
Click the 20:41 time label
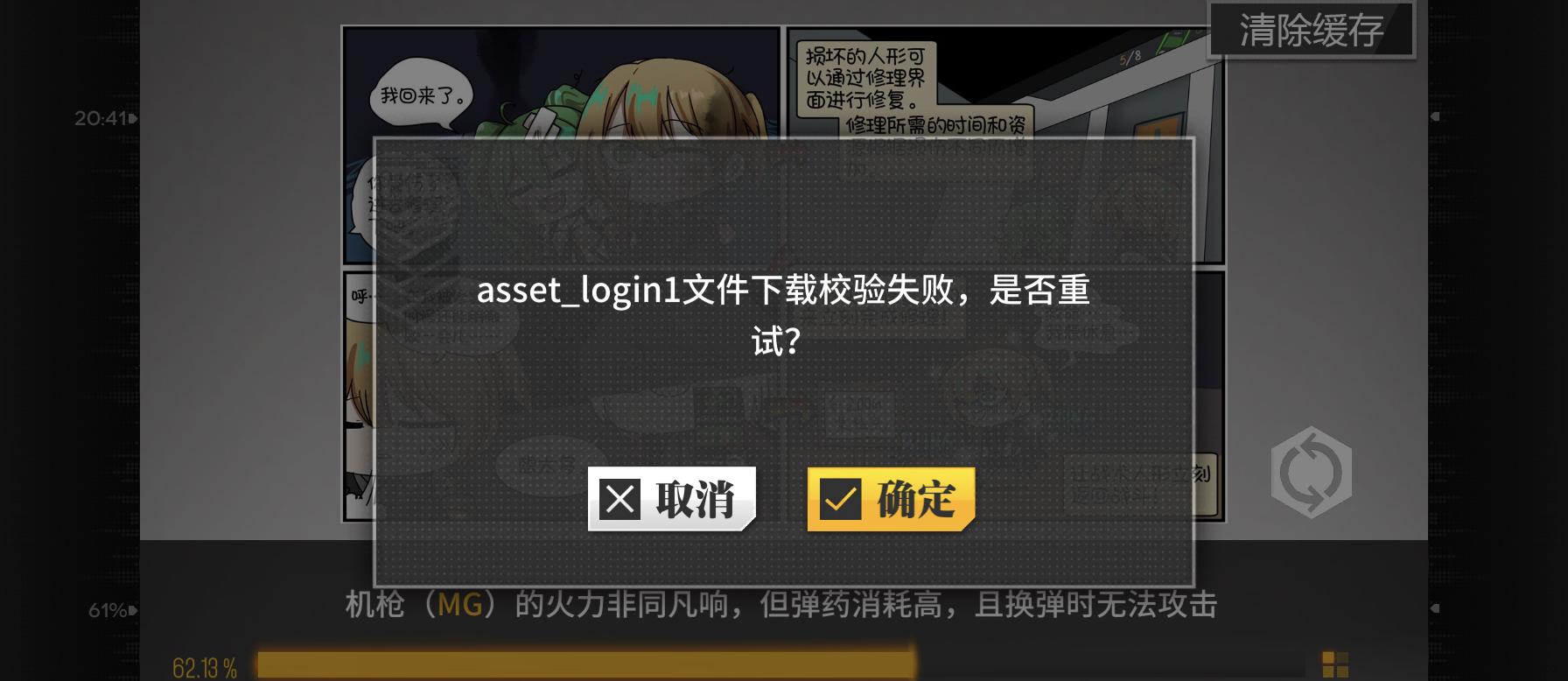pyautogui.click(x=101, y=118)
